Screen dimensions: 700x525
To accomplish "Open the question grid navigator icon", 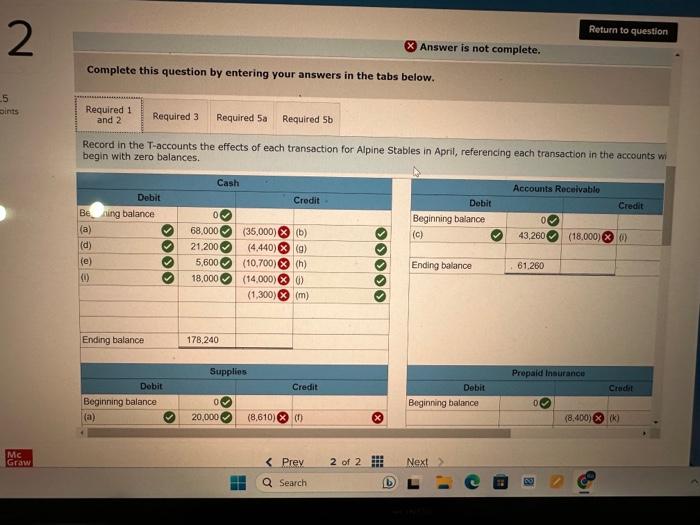I will (x=377, y=461).
